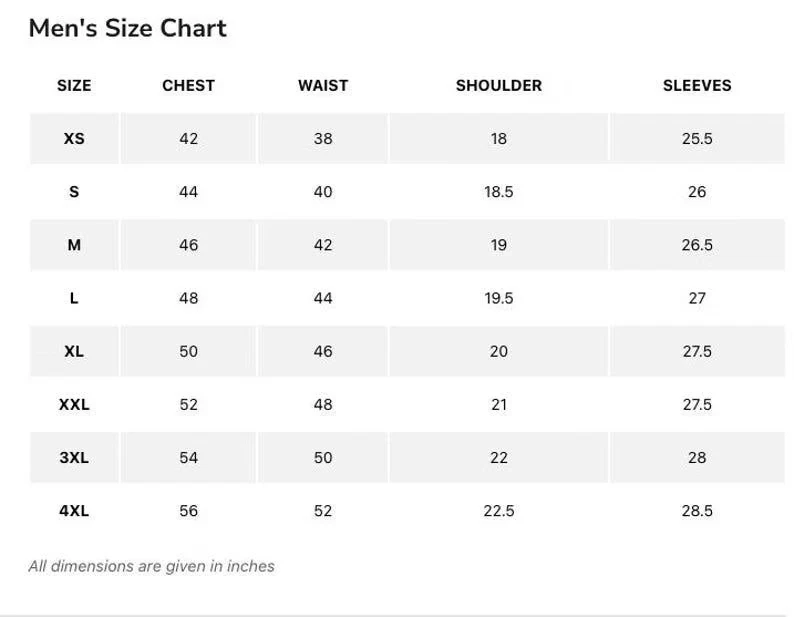Select the XL size row label
This screenshot has width=794, height=617.
tap(74, 351)
